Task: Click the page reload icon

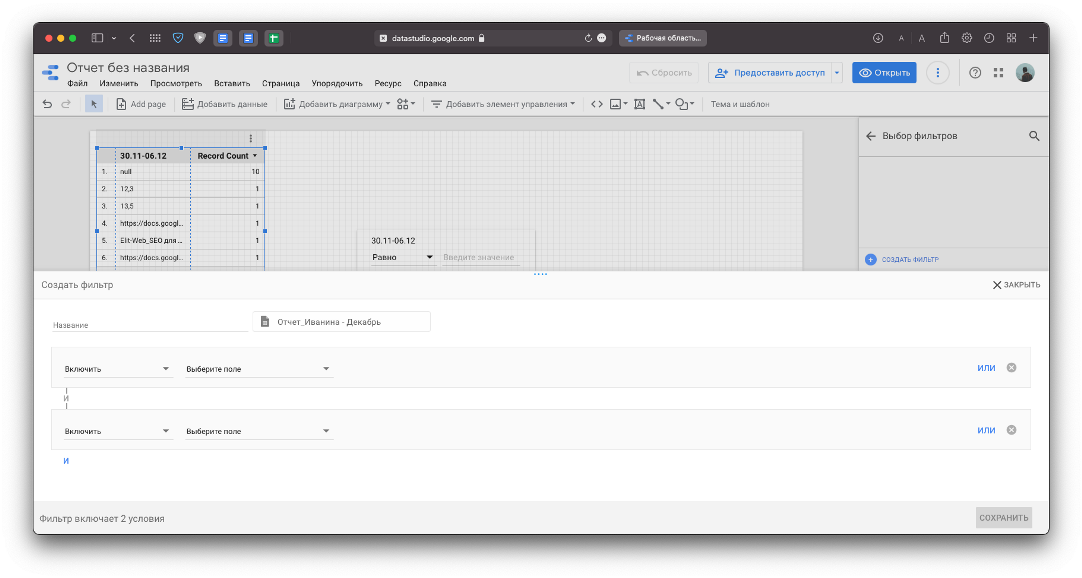Action: 588,38
